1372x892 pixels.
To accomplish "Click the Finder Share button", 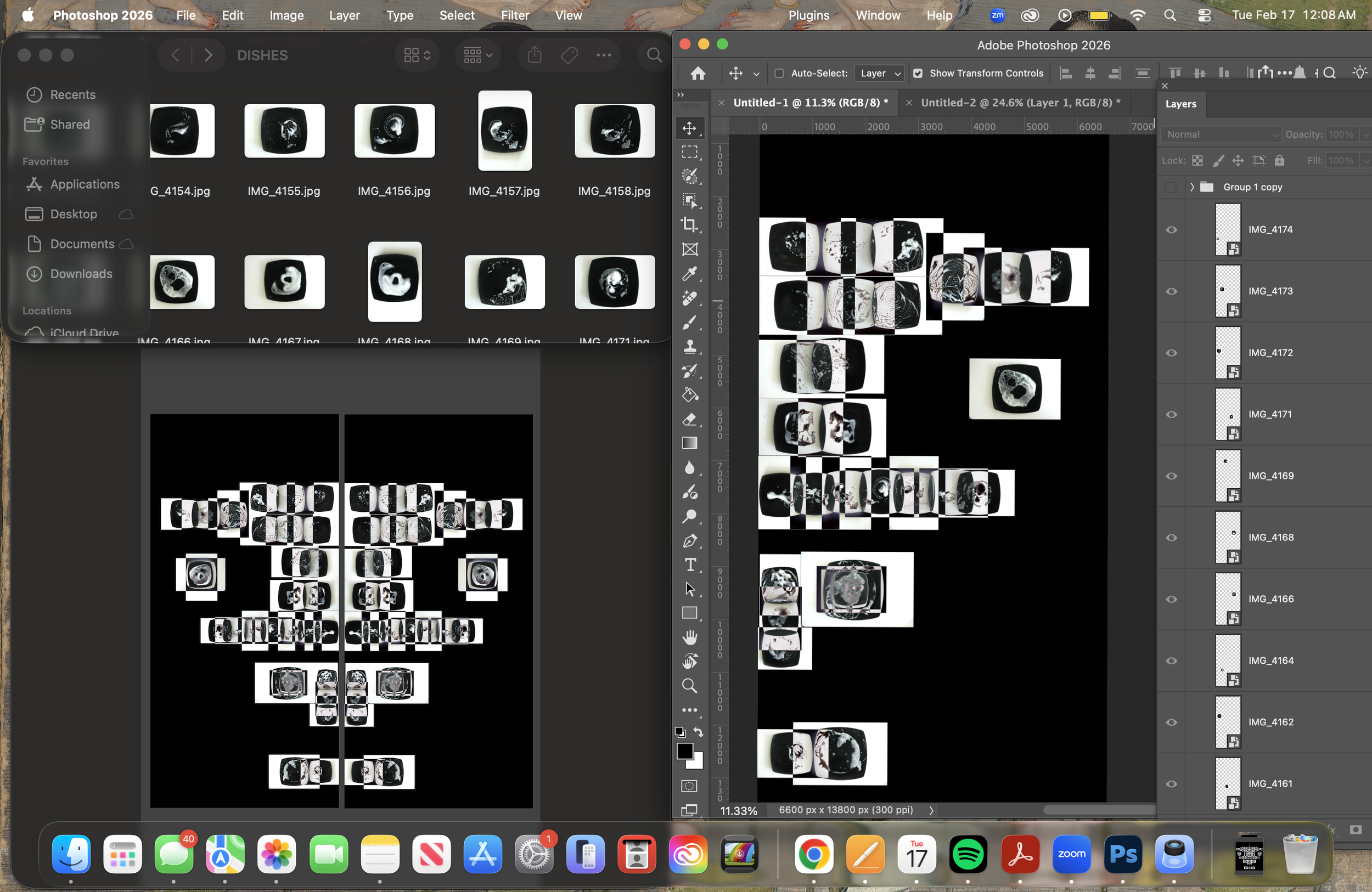I will pyautogui.click(x=535, y=55).
